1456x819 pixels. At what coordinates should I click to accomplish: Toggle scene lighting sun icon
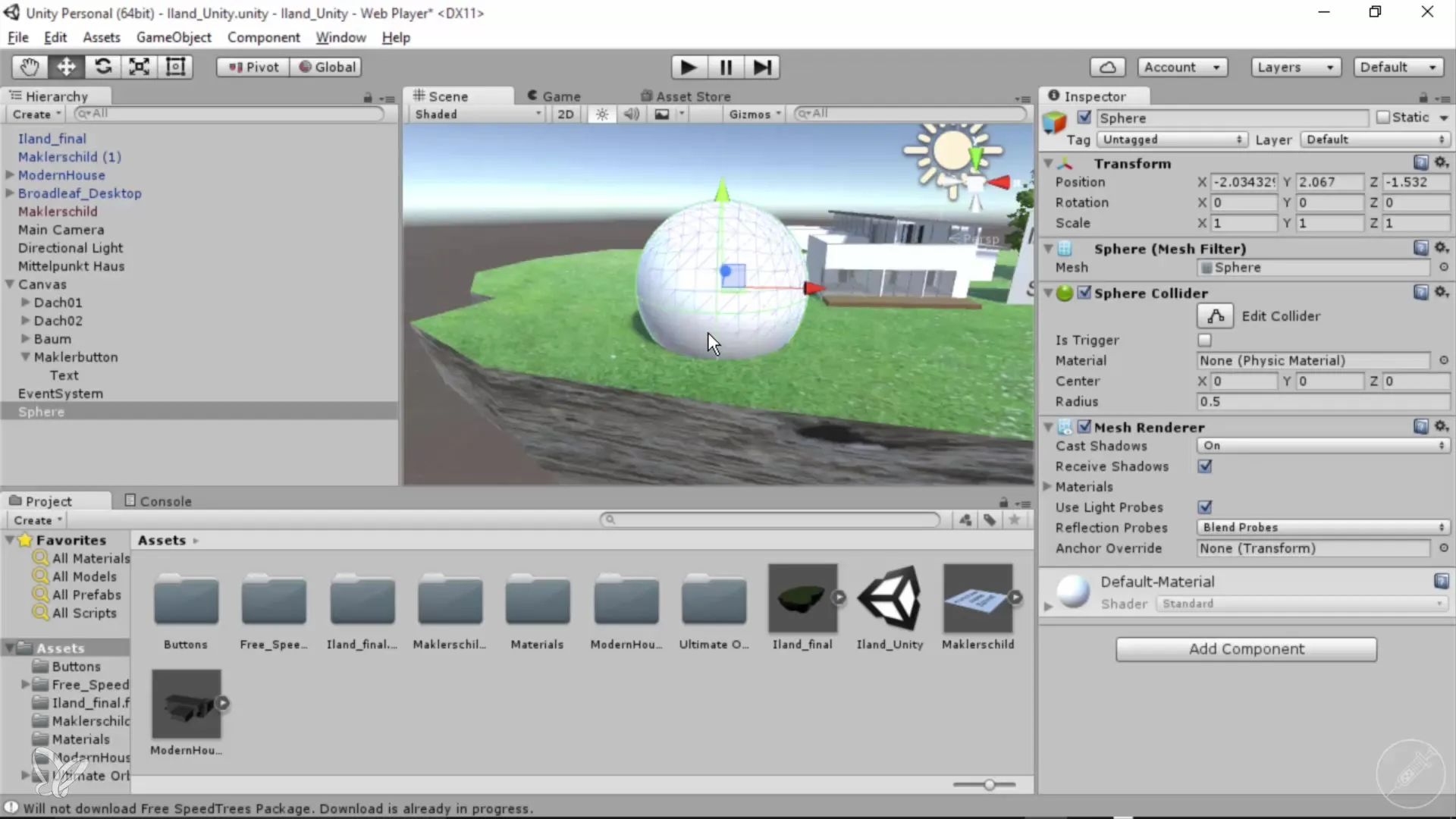[602, 114]
